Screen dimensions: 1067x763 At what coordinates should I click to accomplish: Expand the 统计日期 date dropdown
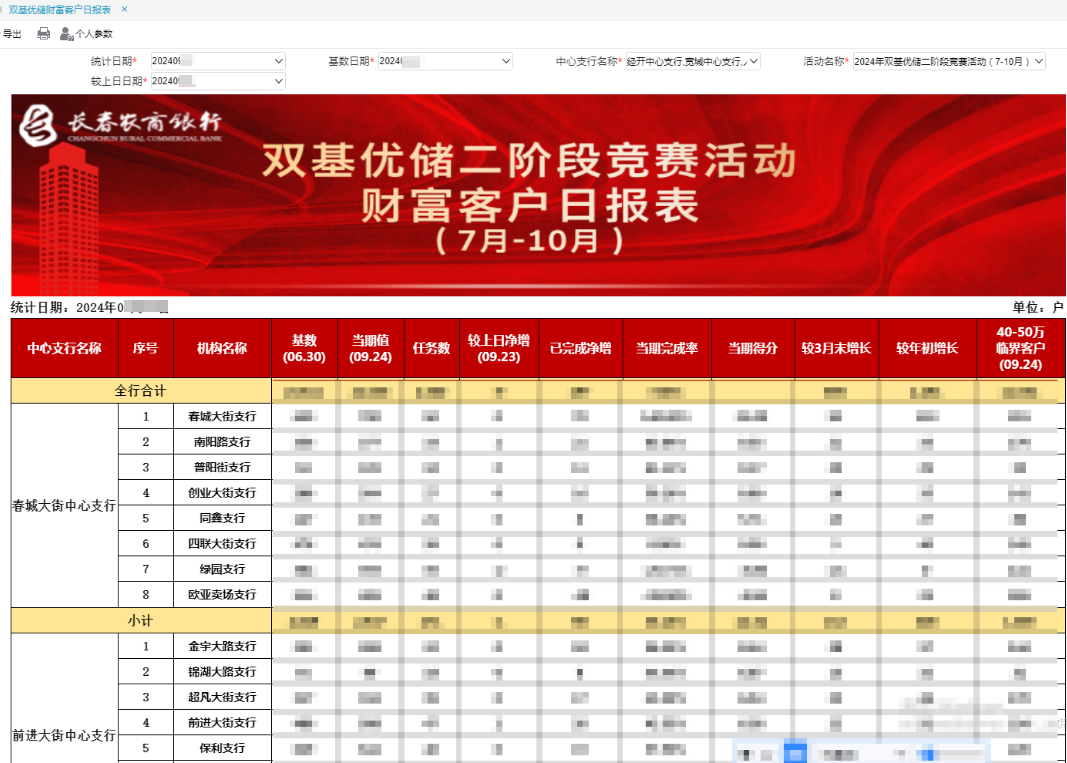(x=278, y=61)
